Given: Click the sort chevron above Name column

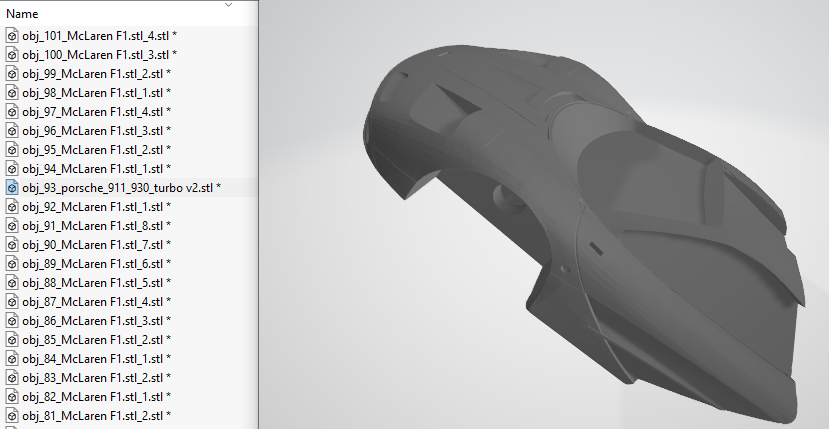Looking at the screenshot, I should pos(228,5).
